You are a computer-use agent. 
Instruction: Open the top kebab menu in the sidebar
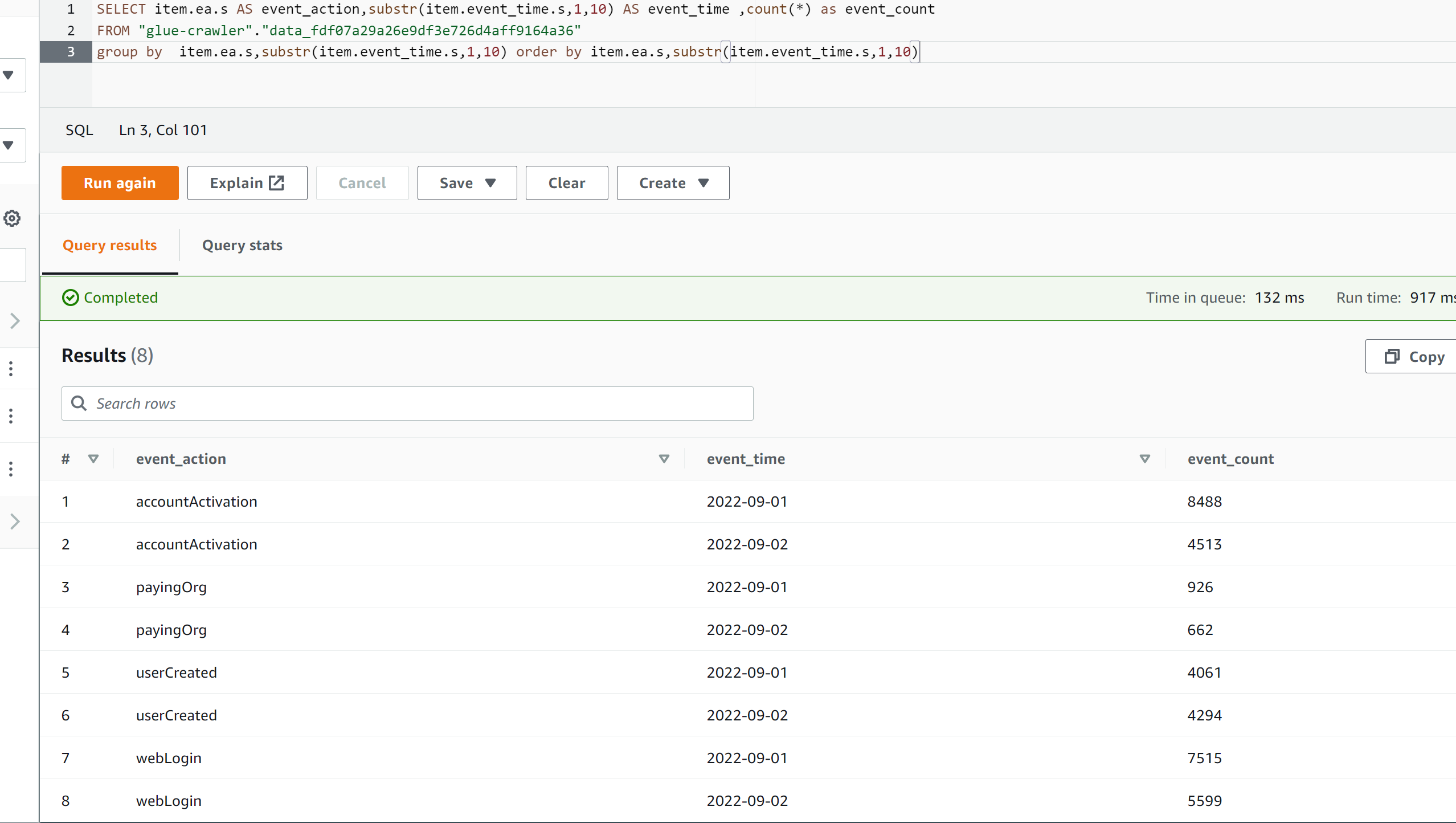(10, 369)
